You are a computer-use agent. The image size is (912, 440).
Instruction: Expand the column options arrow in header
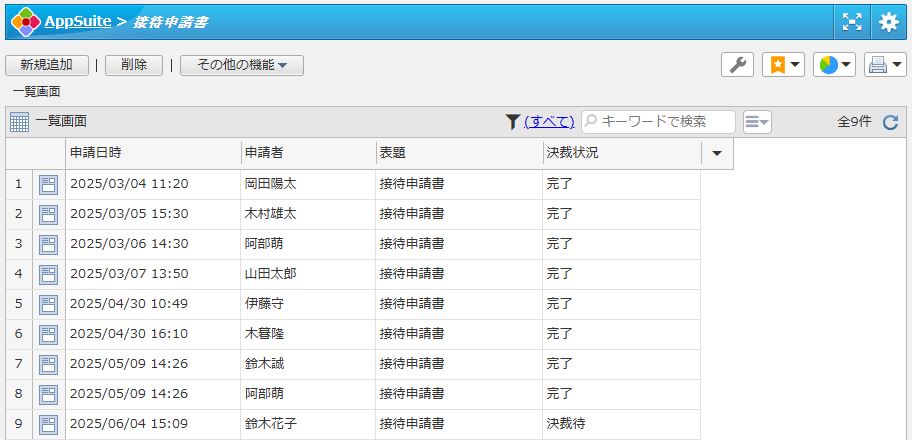pyautogui.click(x=717, y=154)
